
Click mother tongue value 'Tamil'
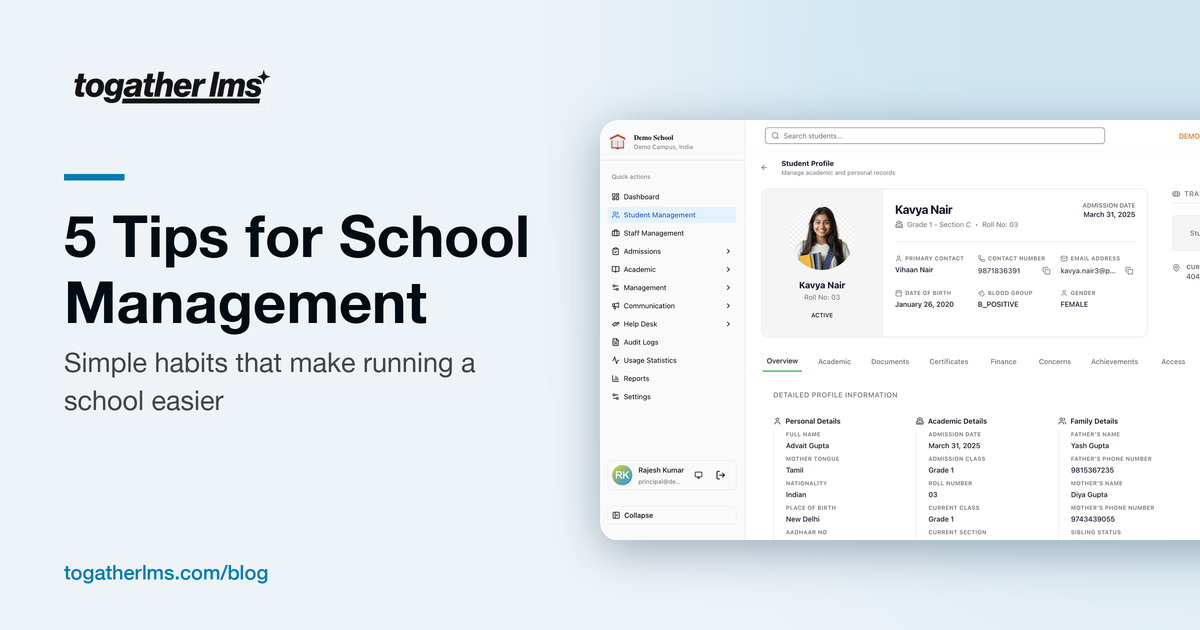[795, 470]
